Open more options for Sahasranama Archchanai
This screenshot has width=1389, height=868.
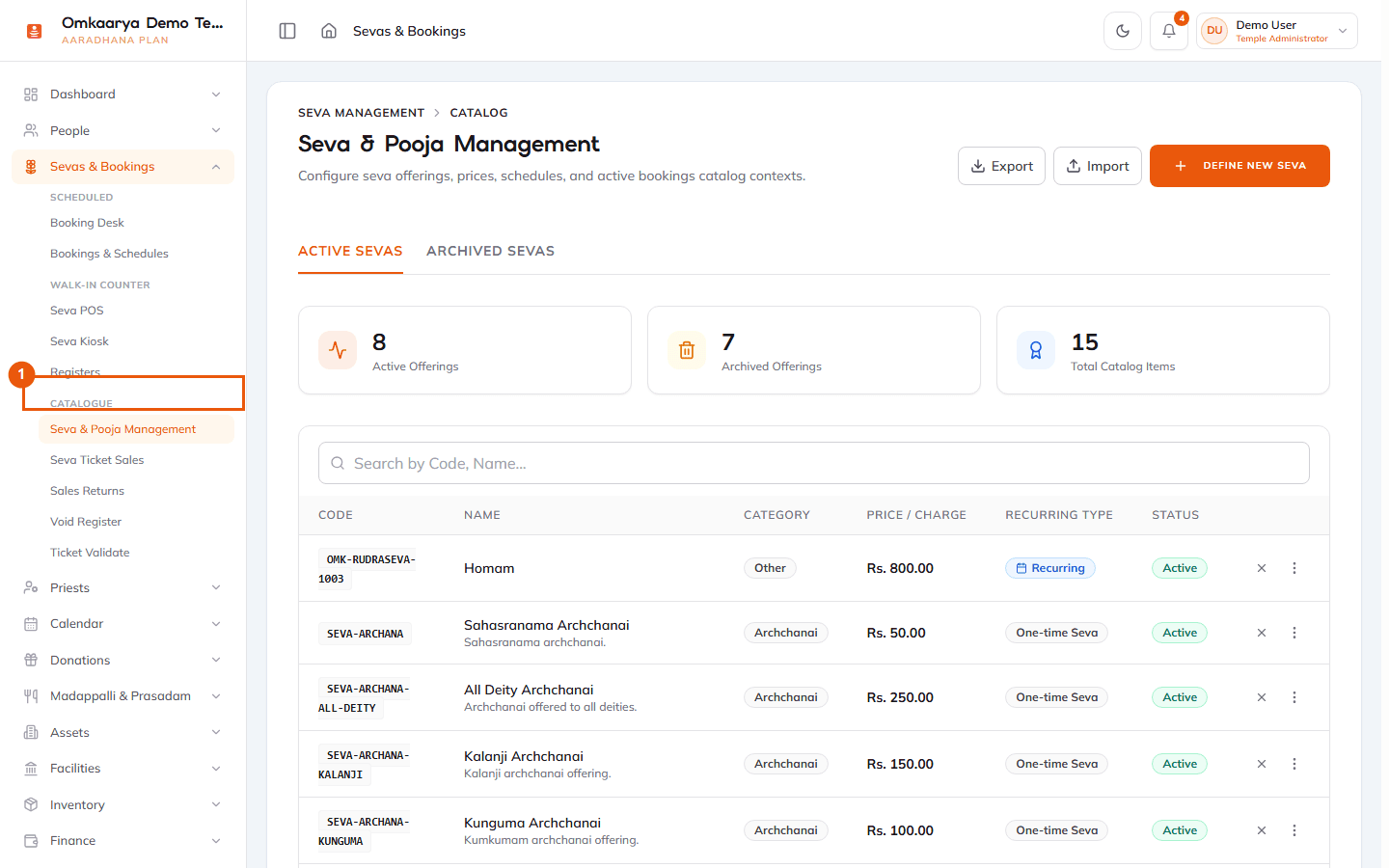point(1294,633)
